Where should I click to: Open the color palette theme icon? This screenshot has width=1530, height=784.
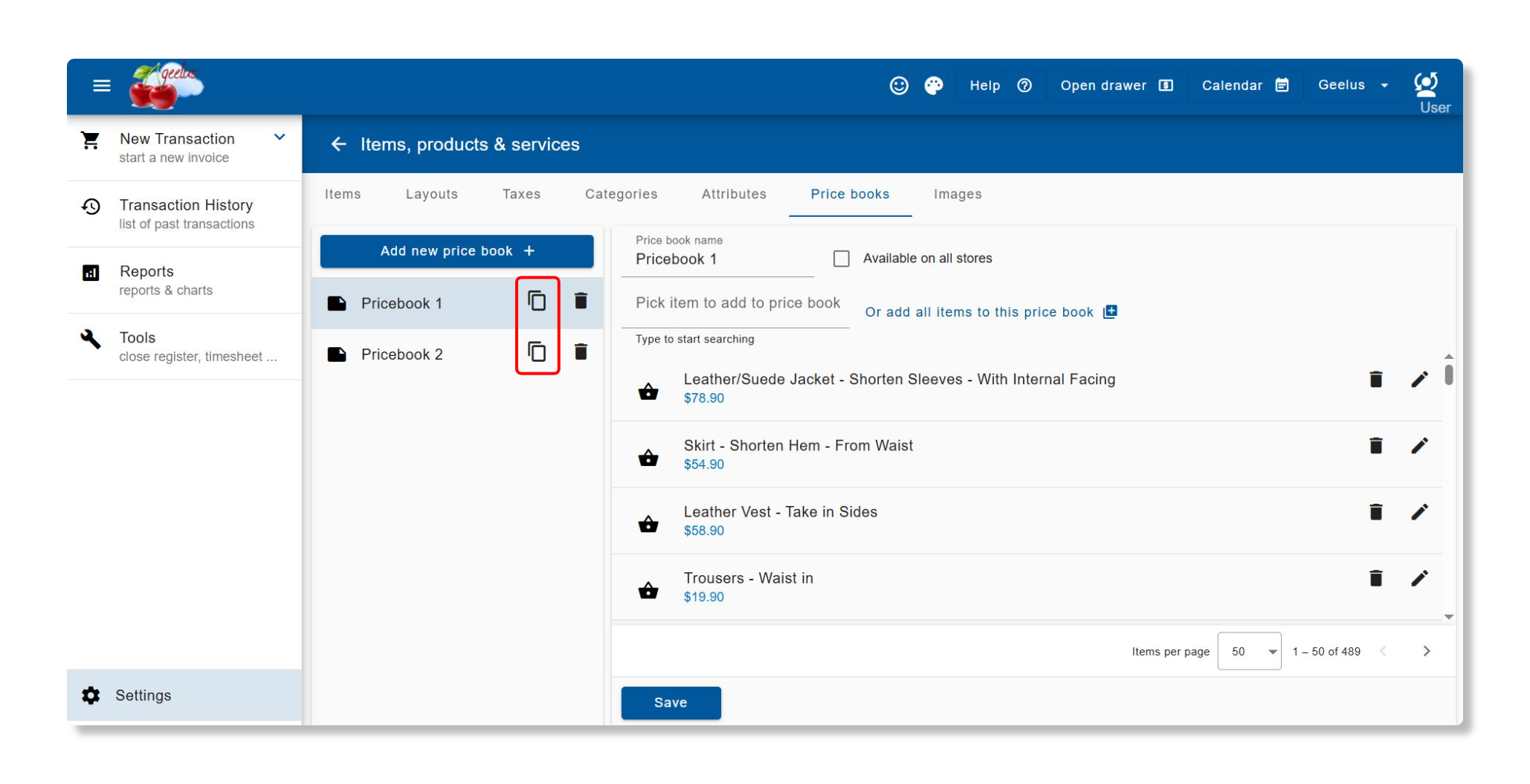tap(934, 85)
